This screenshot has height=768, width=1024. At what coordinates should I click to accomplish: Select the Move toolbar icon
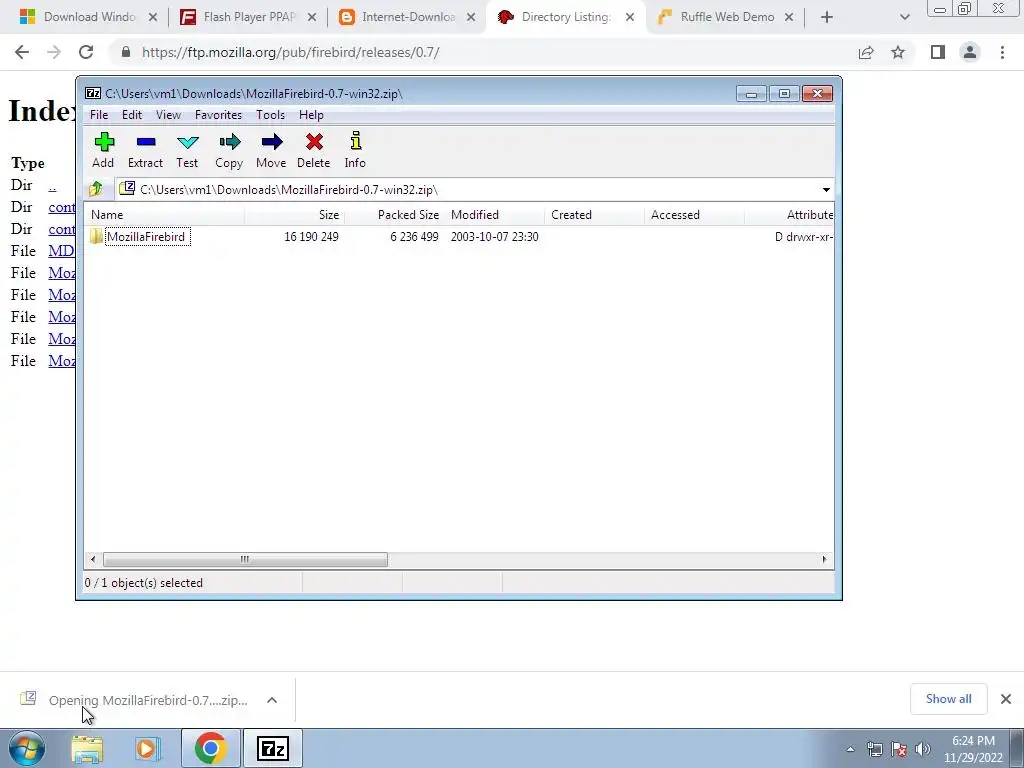pos(271,150)
